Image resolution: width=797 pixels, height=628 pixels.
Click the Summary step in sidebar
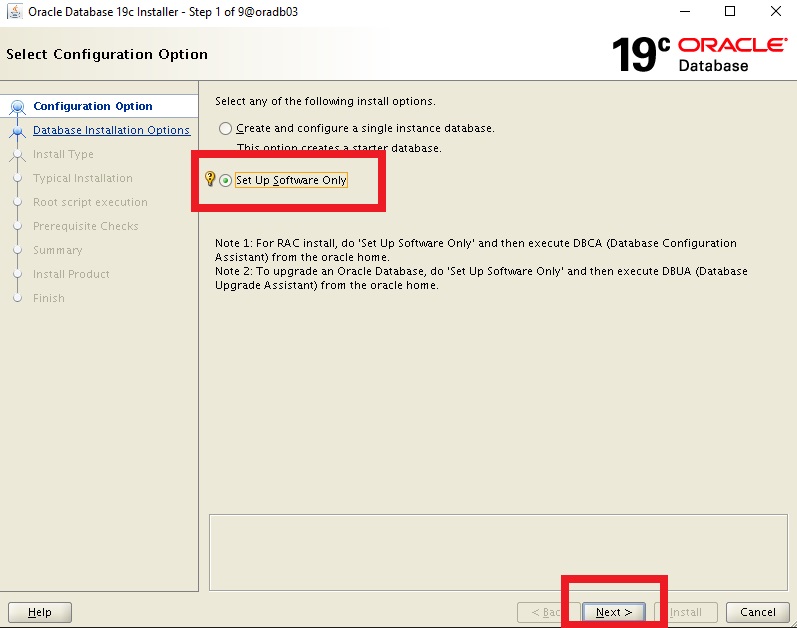coord(57,250)
